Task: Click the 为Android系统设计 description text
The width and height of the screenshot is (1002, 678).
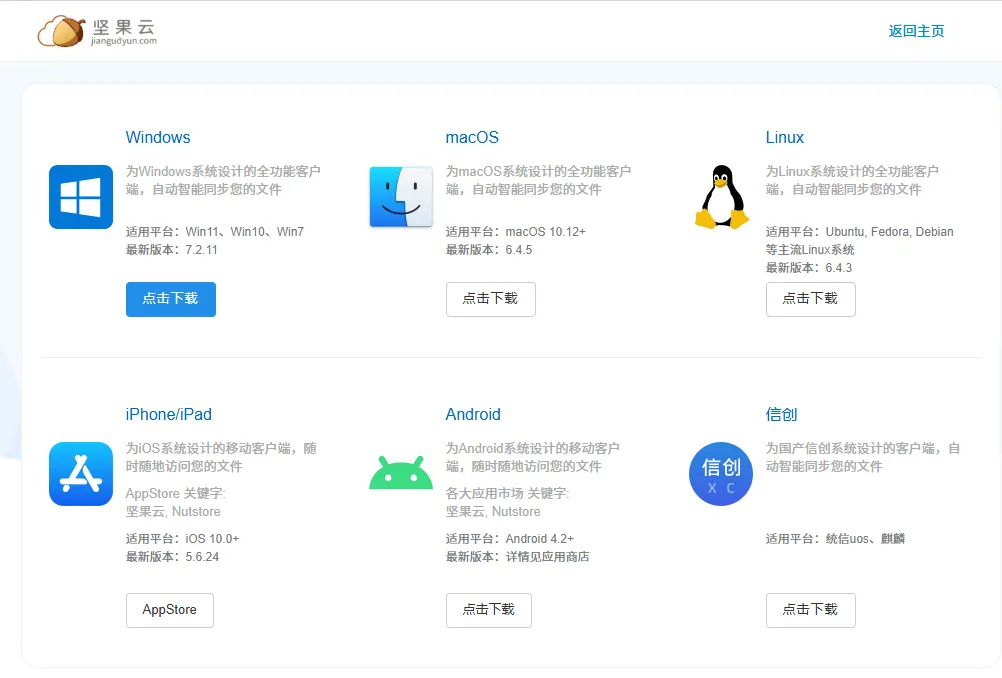Action: 533,457
